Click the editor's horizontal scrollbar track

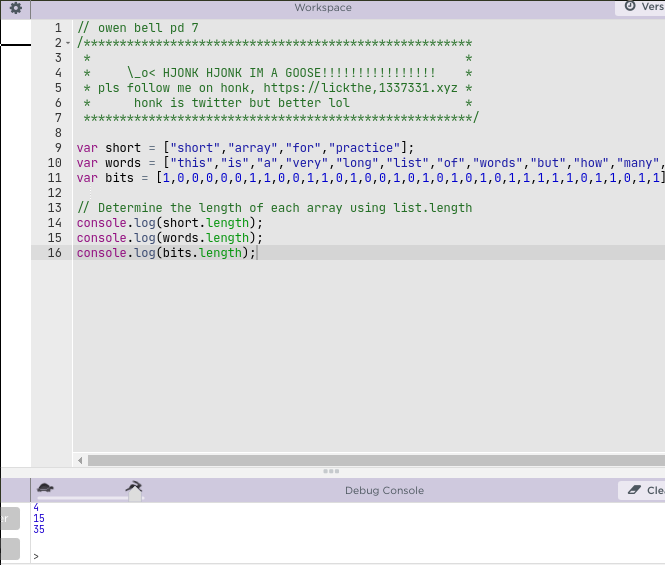370,461
